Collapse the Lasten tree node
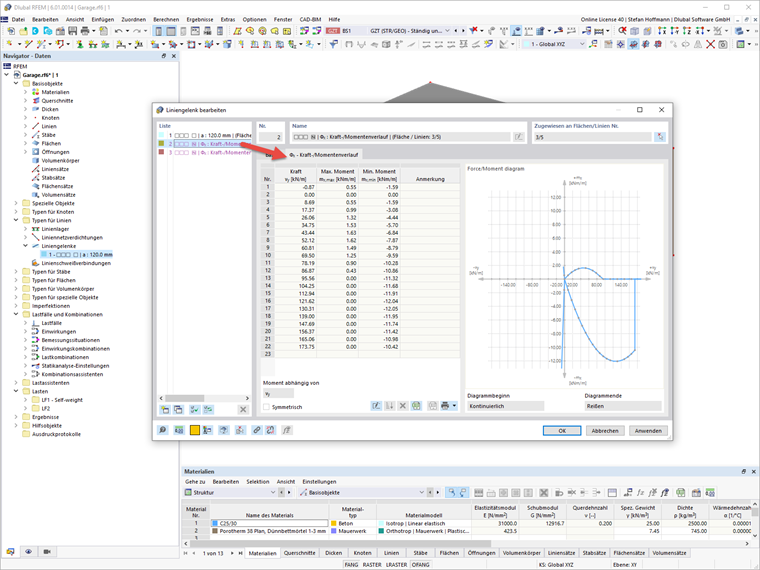The width and height of the screenshot is (760, 570). click(x=16, y=391)
